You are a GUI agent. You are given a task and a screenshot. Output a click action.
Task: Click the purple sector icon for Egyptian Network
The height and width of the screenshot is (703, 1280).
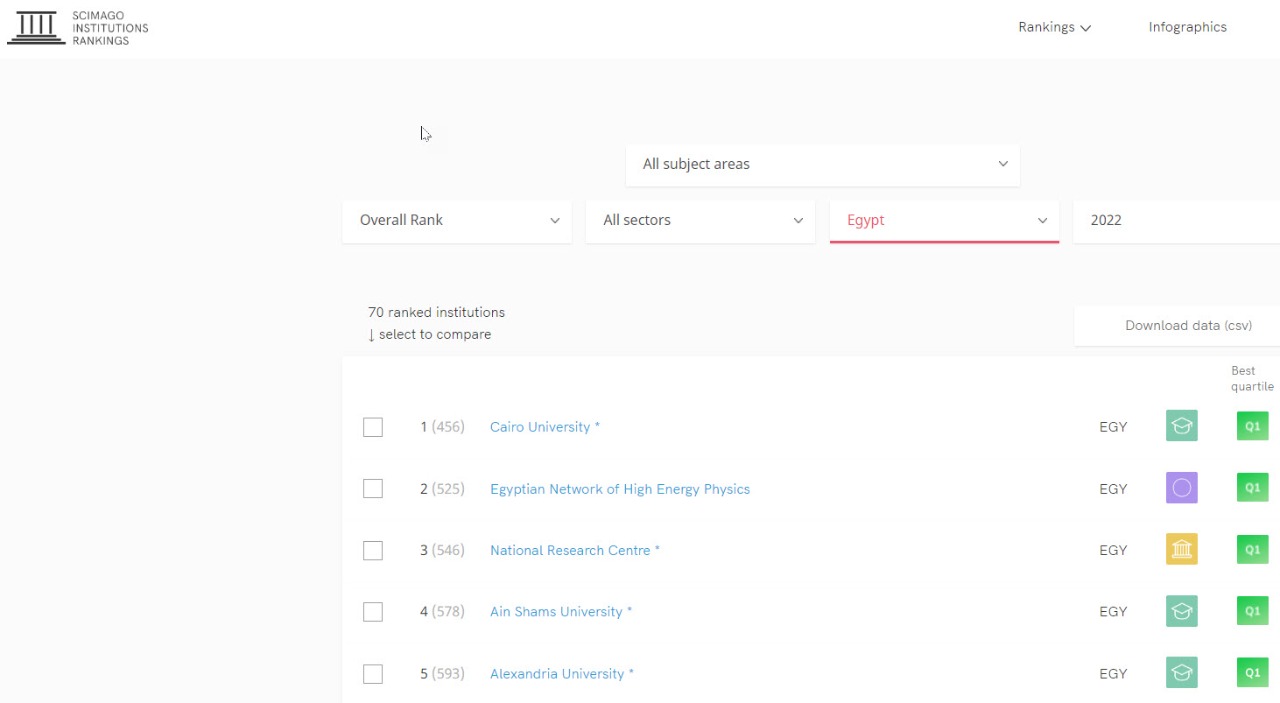pos(1181,488)
